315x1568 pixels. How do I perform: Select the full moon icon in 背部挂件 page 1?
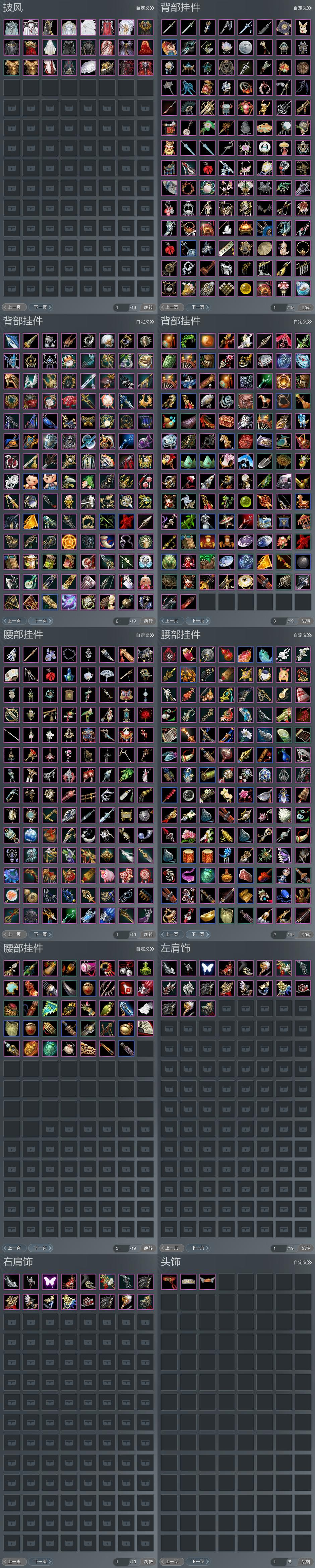pyautogui.click(x=246, y=48)
